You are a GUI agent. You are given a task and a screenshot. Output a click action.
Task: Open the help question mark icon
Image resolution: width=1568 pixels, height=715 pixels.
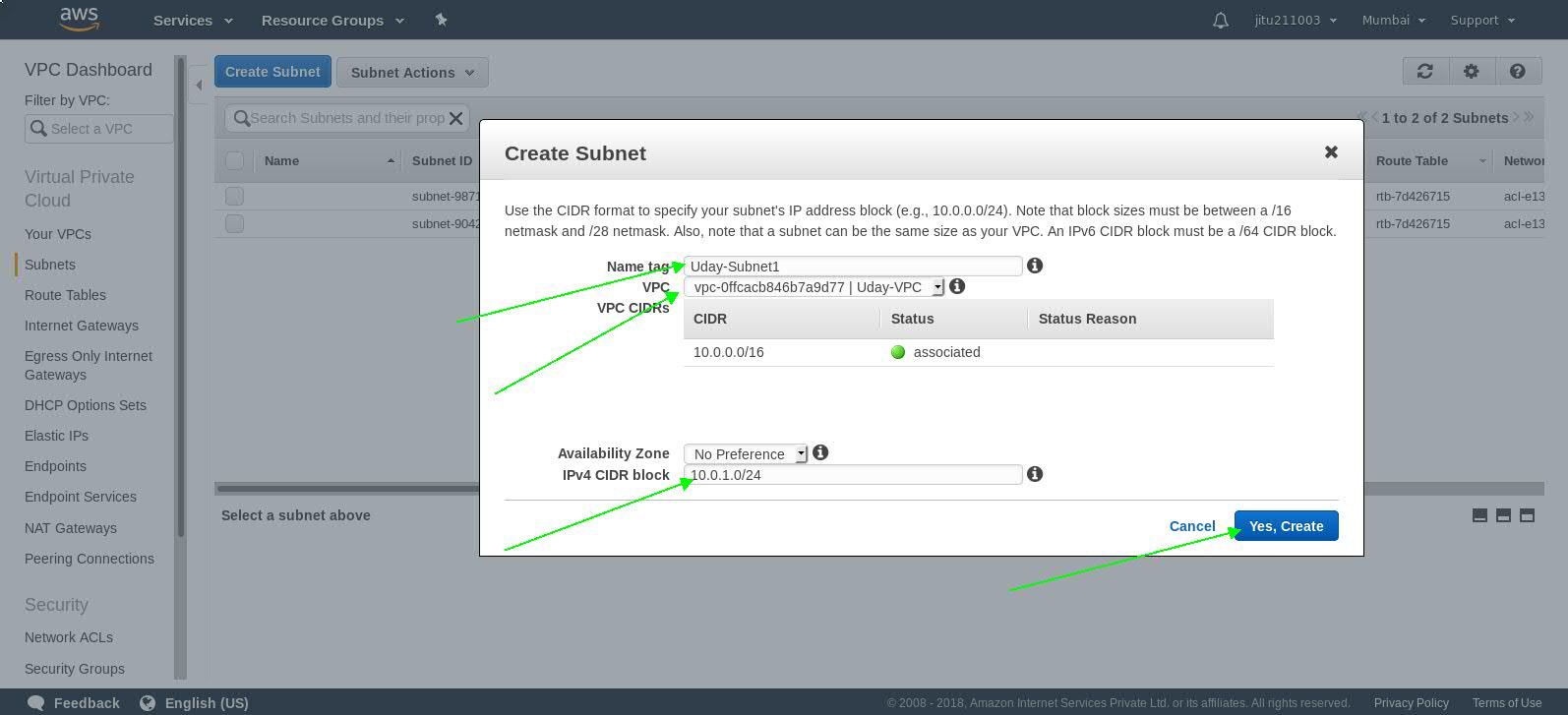click(1518, 71)
